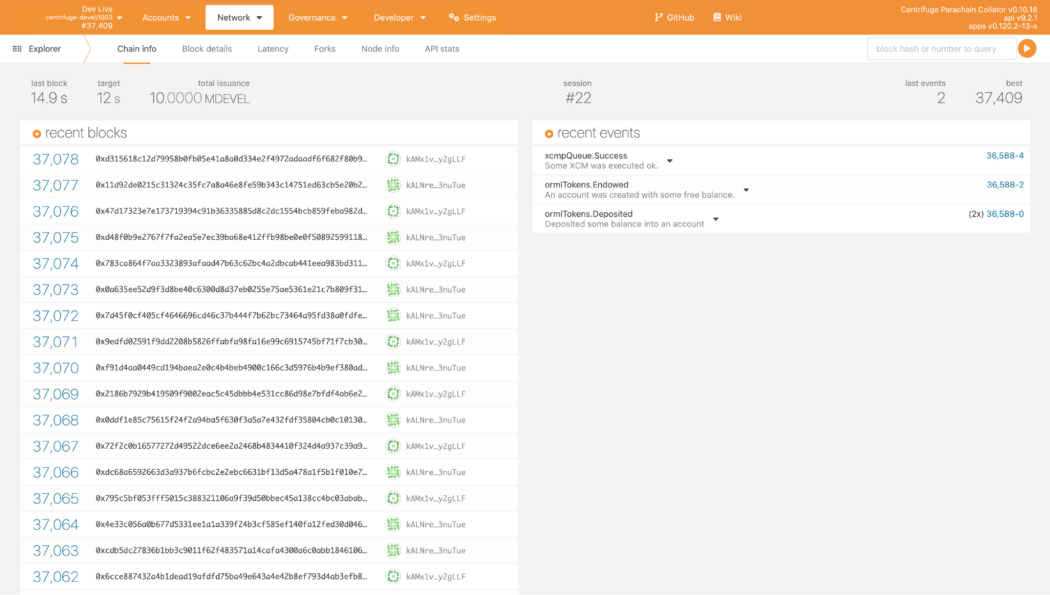The width and height of the screenshot is (1050, 595).
Task: Open the Dev Live chain selector
Action: 84,17
